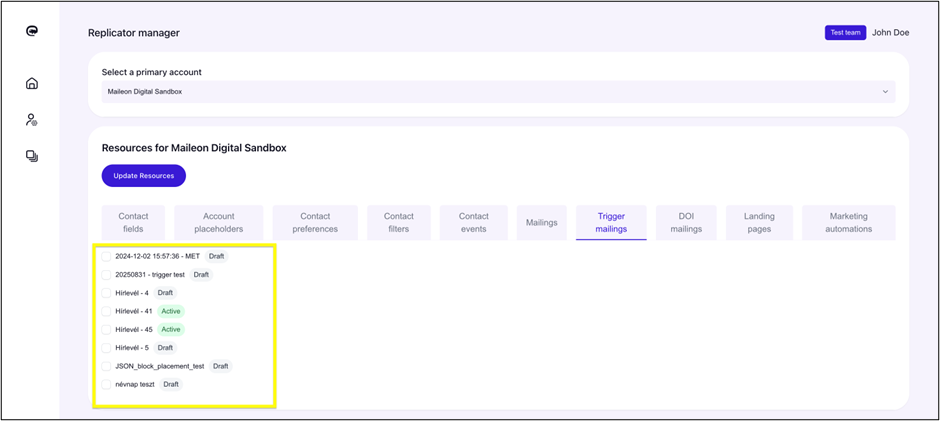Click the Draft badge for Hírlevél - 5
The image size is (940, 421).
point(165,348)
